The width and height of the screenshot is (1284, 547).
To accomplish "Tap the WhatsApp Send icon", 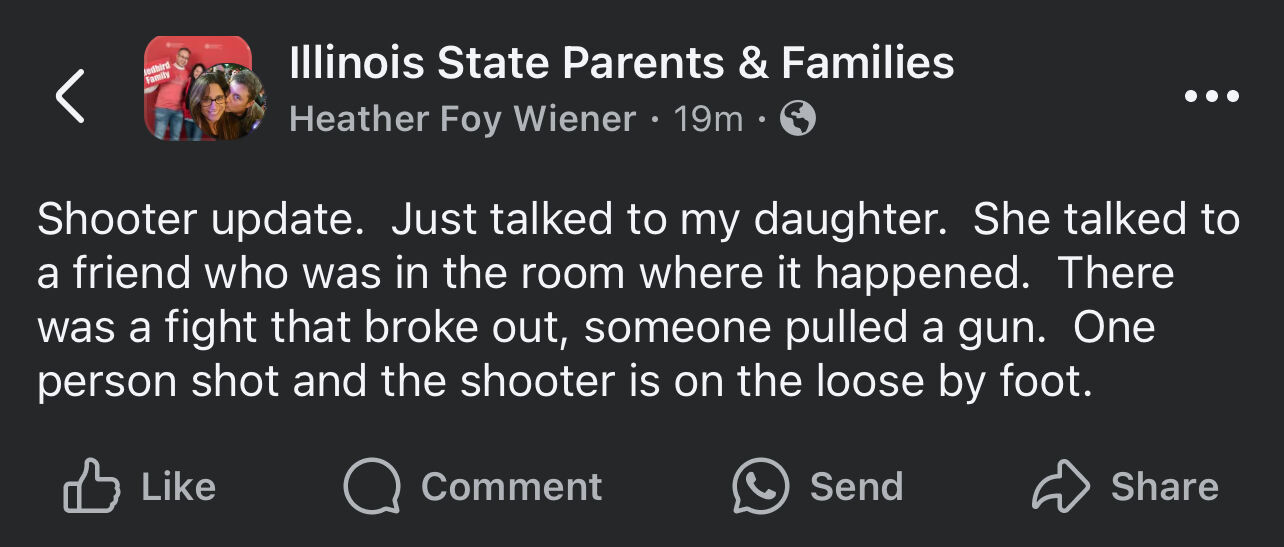I will click(760, 487).
